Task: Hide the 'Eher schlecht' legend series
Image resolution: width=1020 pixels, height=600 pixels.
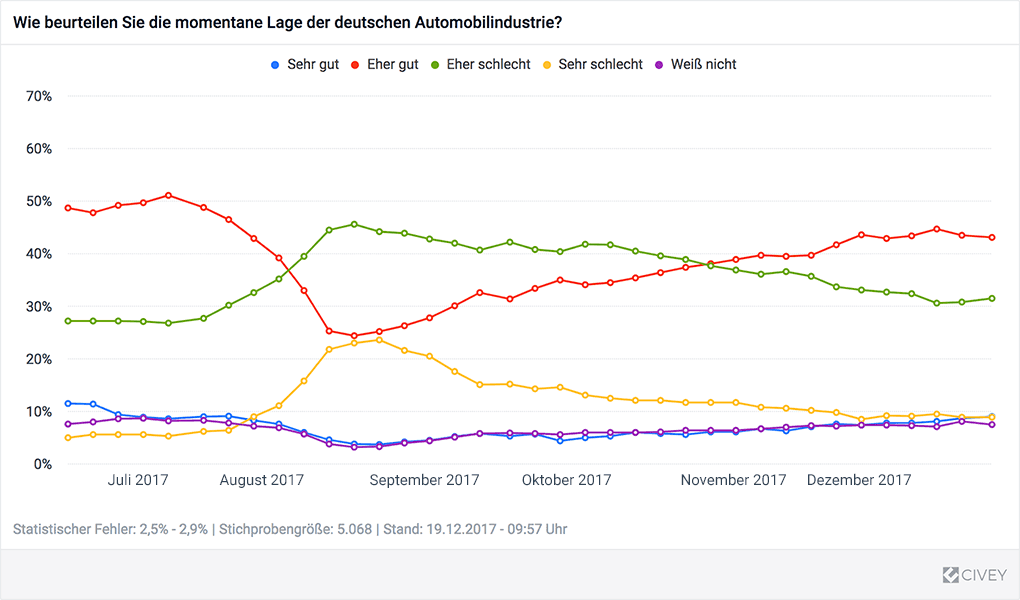Action: tap(488, 64)
